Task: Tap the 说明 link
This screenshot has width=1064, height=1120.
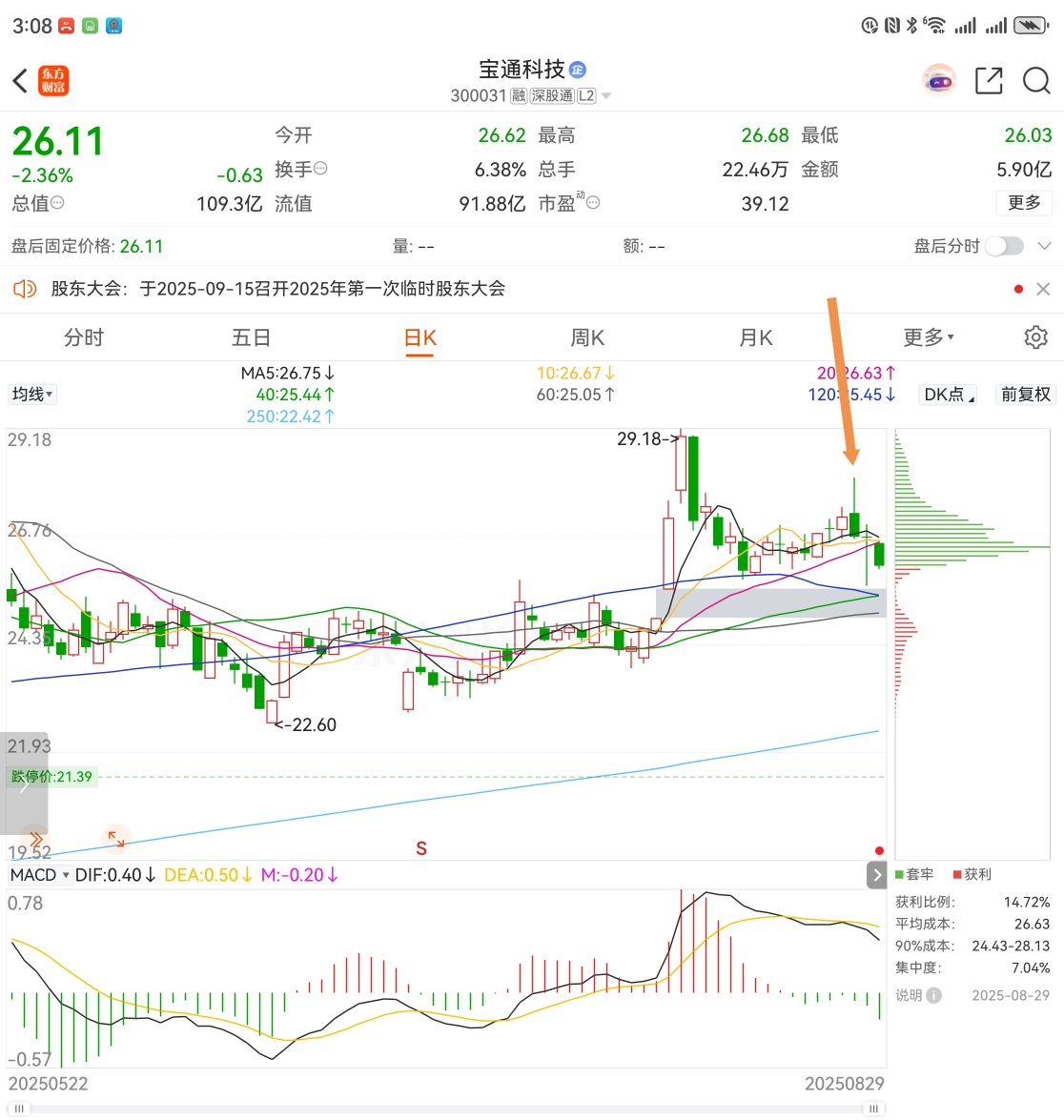Action: point(909,995)
